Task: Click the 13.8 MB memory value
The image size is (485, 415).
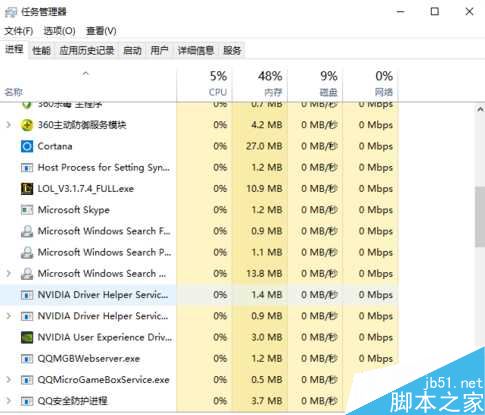Action: [x=264, y=274]
